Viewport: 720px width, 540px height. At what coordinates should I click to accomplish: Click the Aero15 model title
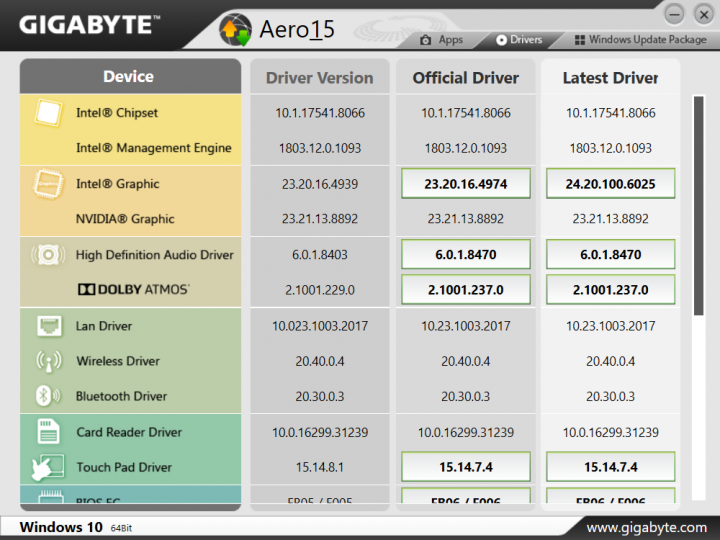coord(297,29)
